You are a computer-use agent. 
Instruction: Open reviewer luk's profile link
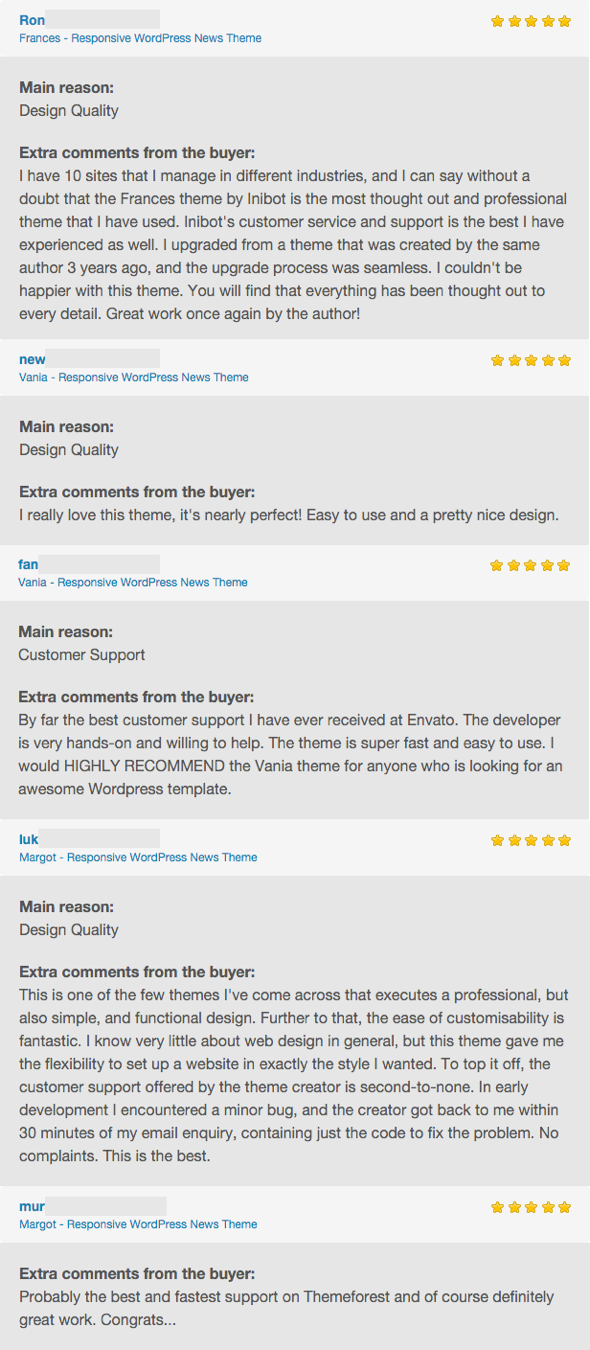click(29, 840)
